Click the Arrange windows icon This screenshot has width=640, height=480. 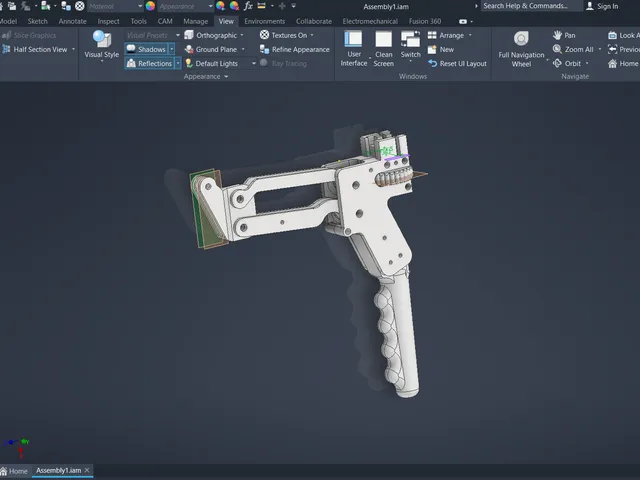(x=432, y=35)
